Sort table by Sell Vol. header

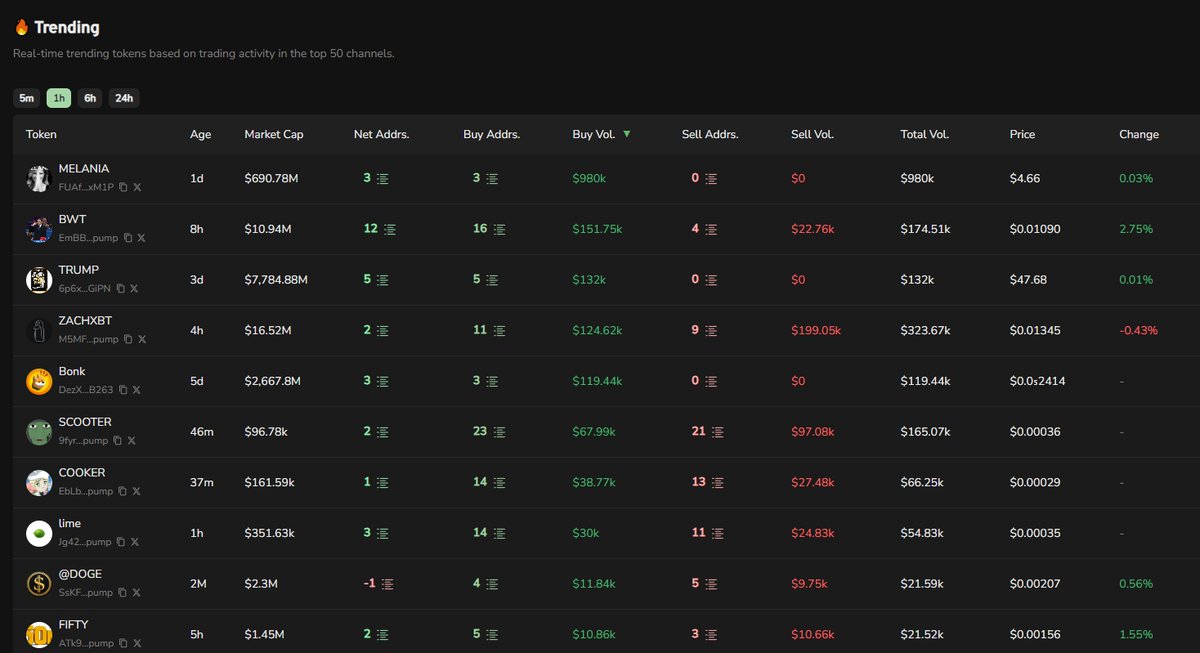(812, 134)
